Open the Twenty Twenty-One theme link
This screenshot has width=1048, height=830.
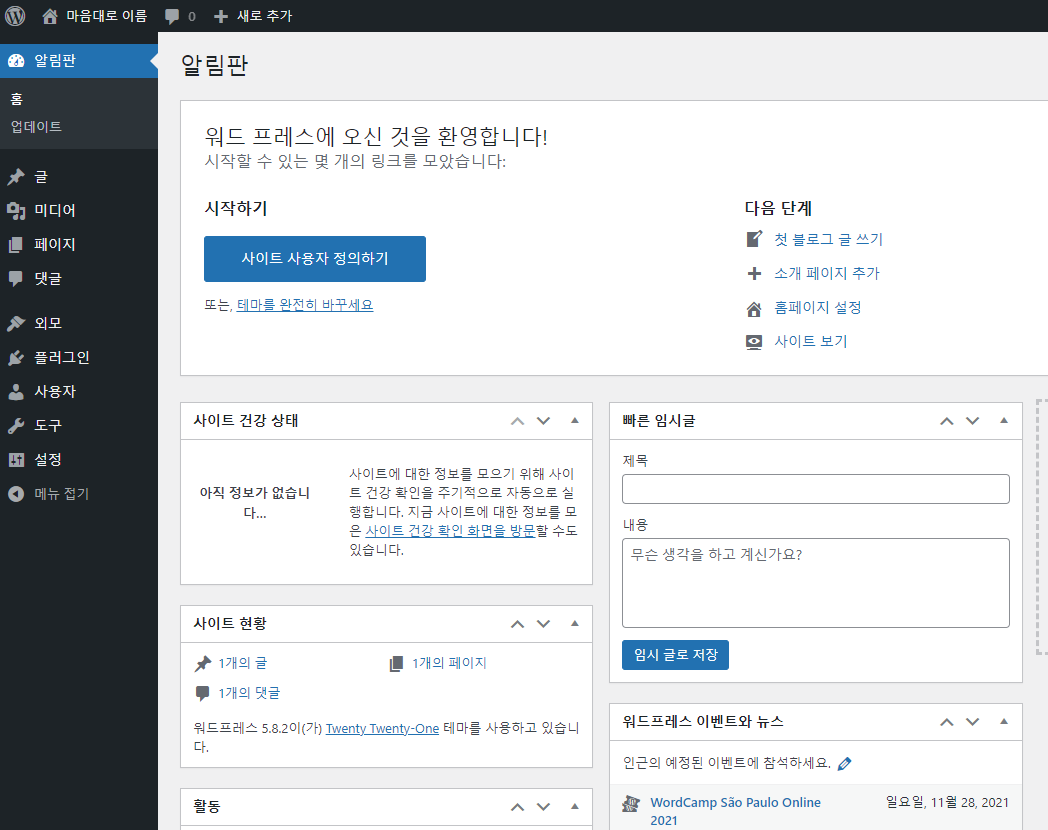[382, 728]
